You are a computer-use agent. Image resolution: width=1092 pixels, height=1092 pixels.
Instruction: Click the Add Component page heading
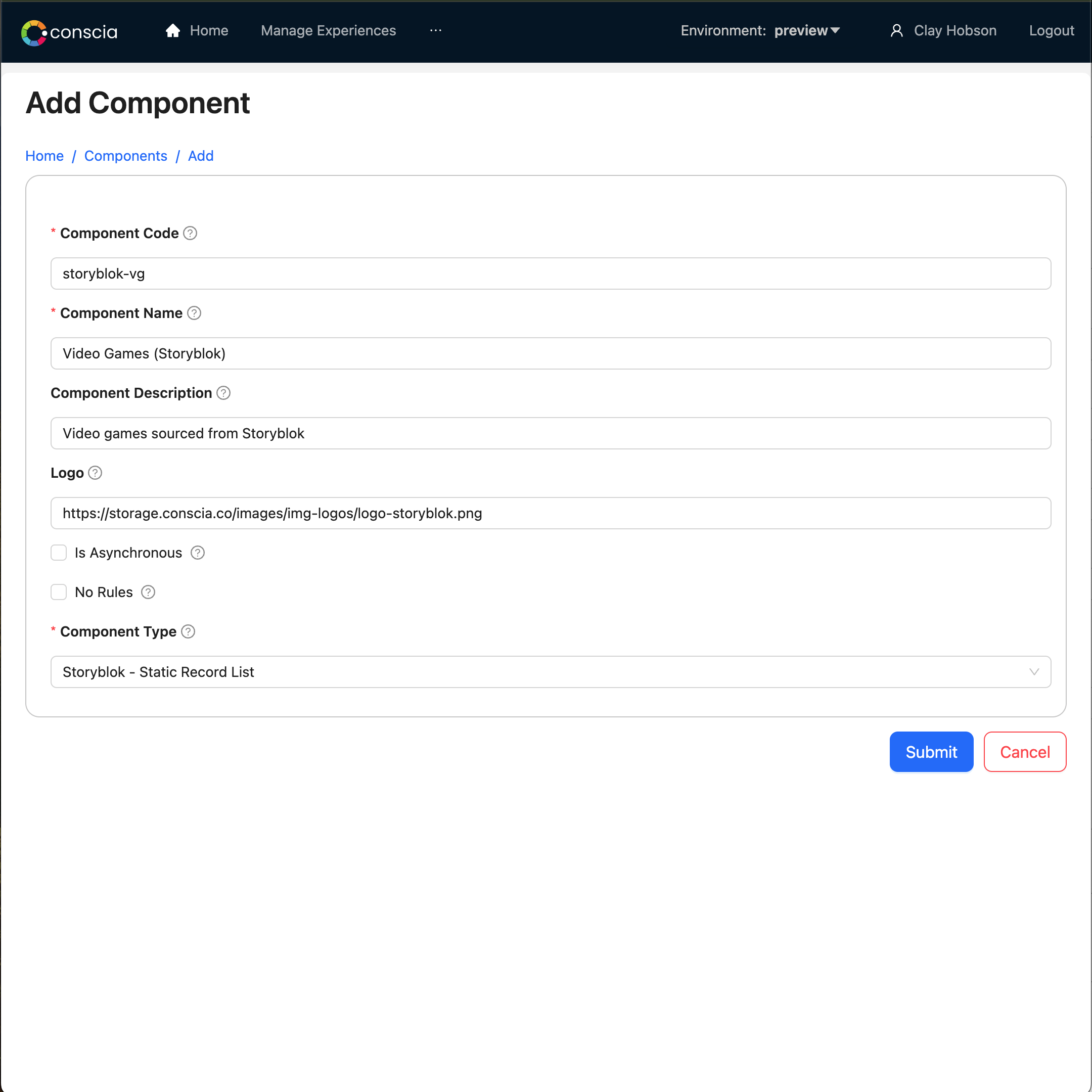[138, 103]
